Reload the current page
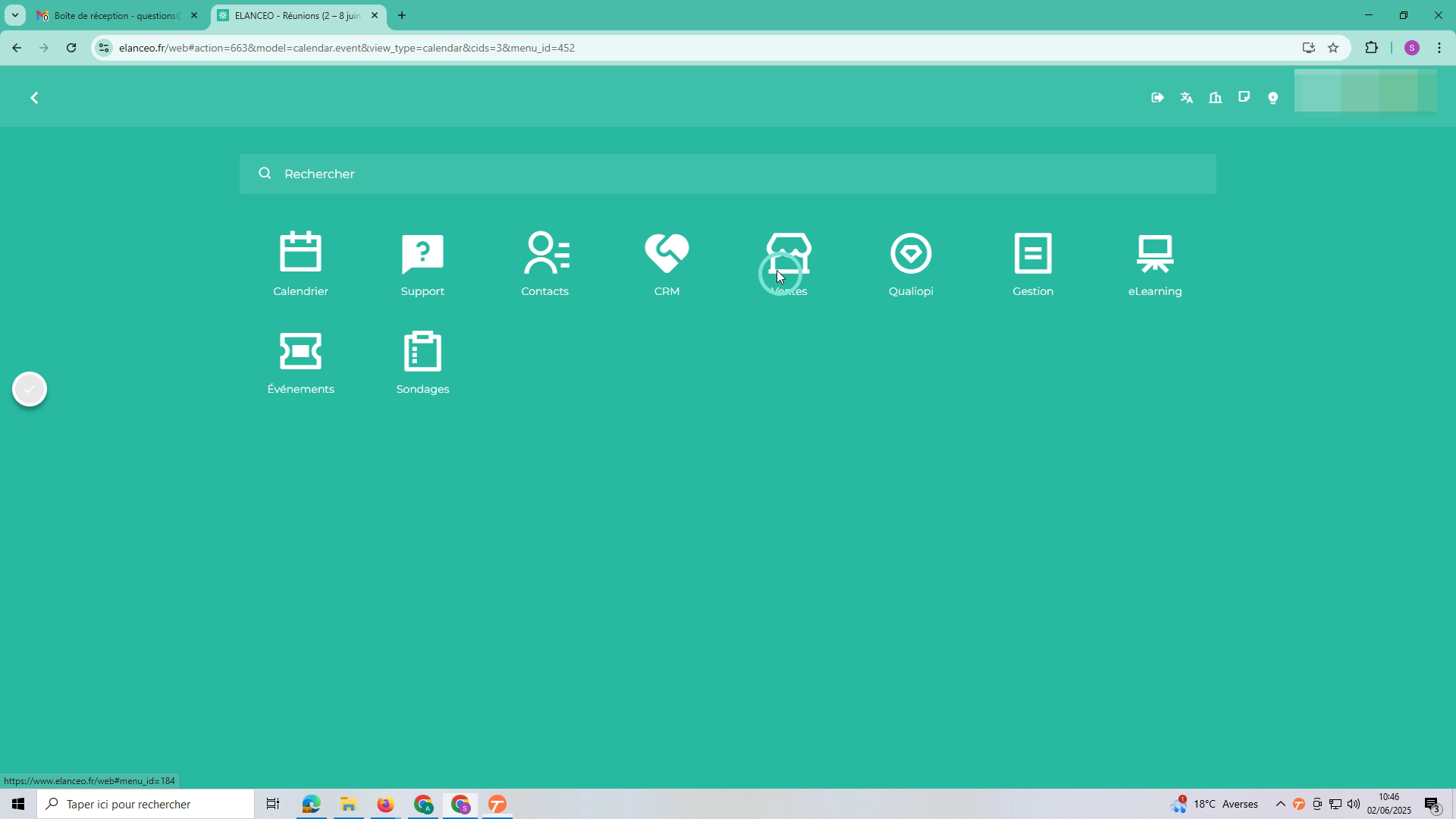1456x819 pixels. [x=71, y=48]
